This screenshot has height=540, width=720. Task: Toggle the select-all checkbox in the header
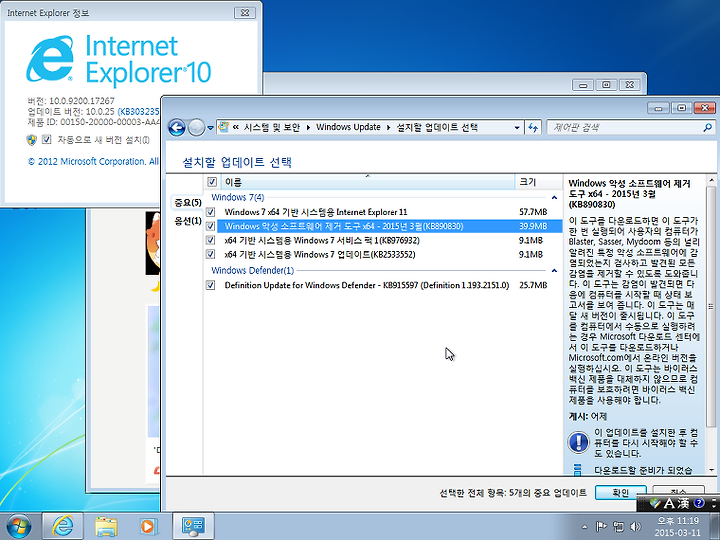(x=212, y=182)
